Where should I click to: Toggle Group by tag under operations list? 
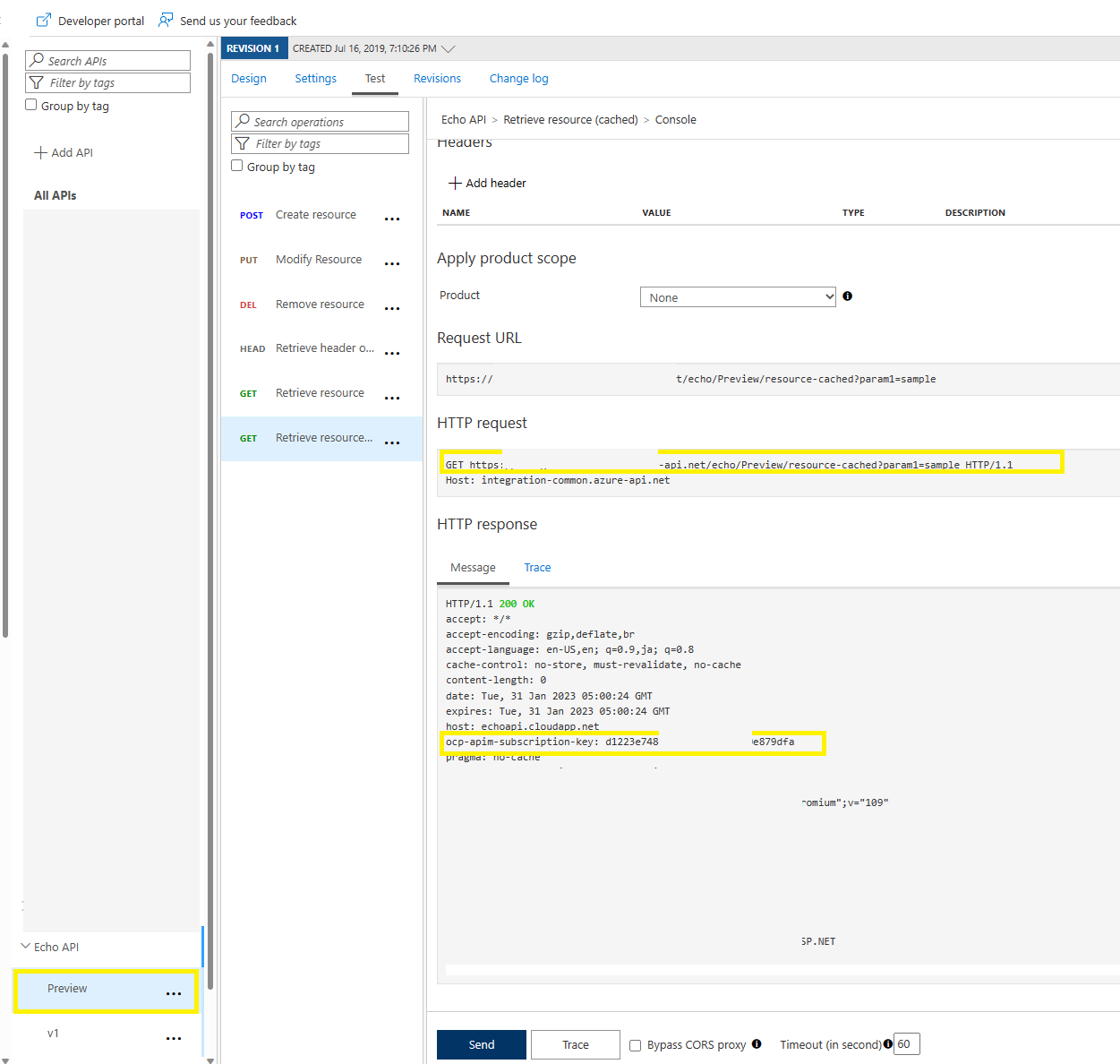pyautogui.click(x=237, y=166)
